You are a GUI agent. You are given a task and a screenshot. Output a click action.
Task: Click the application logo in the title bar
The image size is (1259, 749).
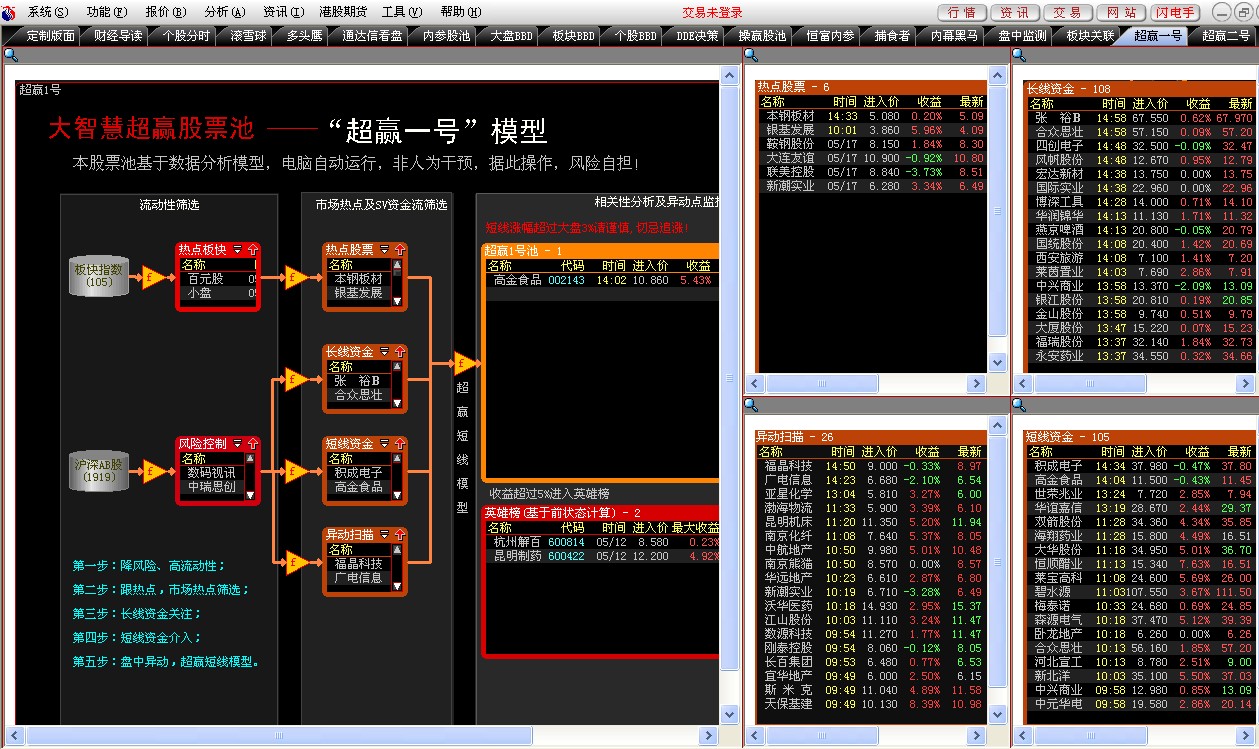tap(10, 12)
